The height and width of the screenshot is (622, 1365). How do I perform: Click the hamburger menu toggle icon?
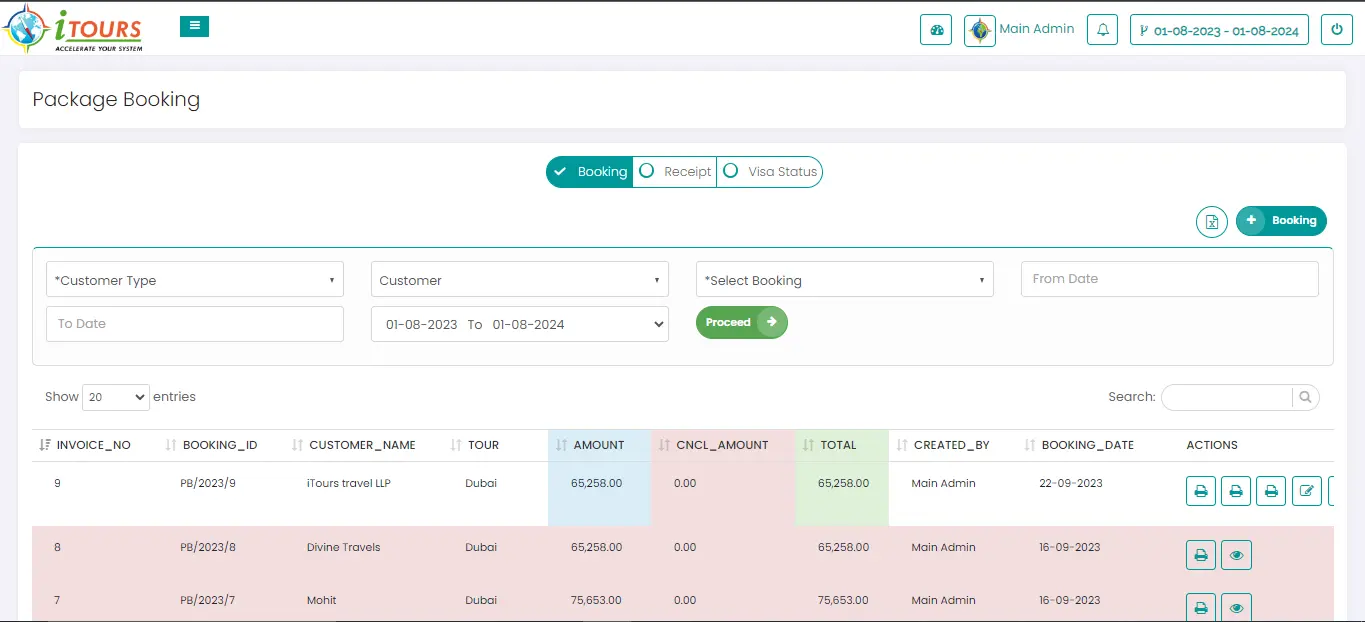click(x=194, y=27)
